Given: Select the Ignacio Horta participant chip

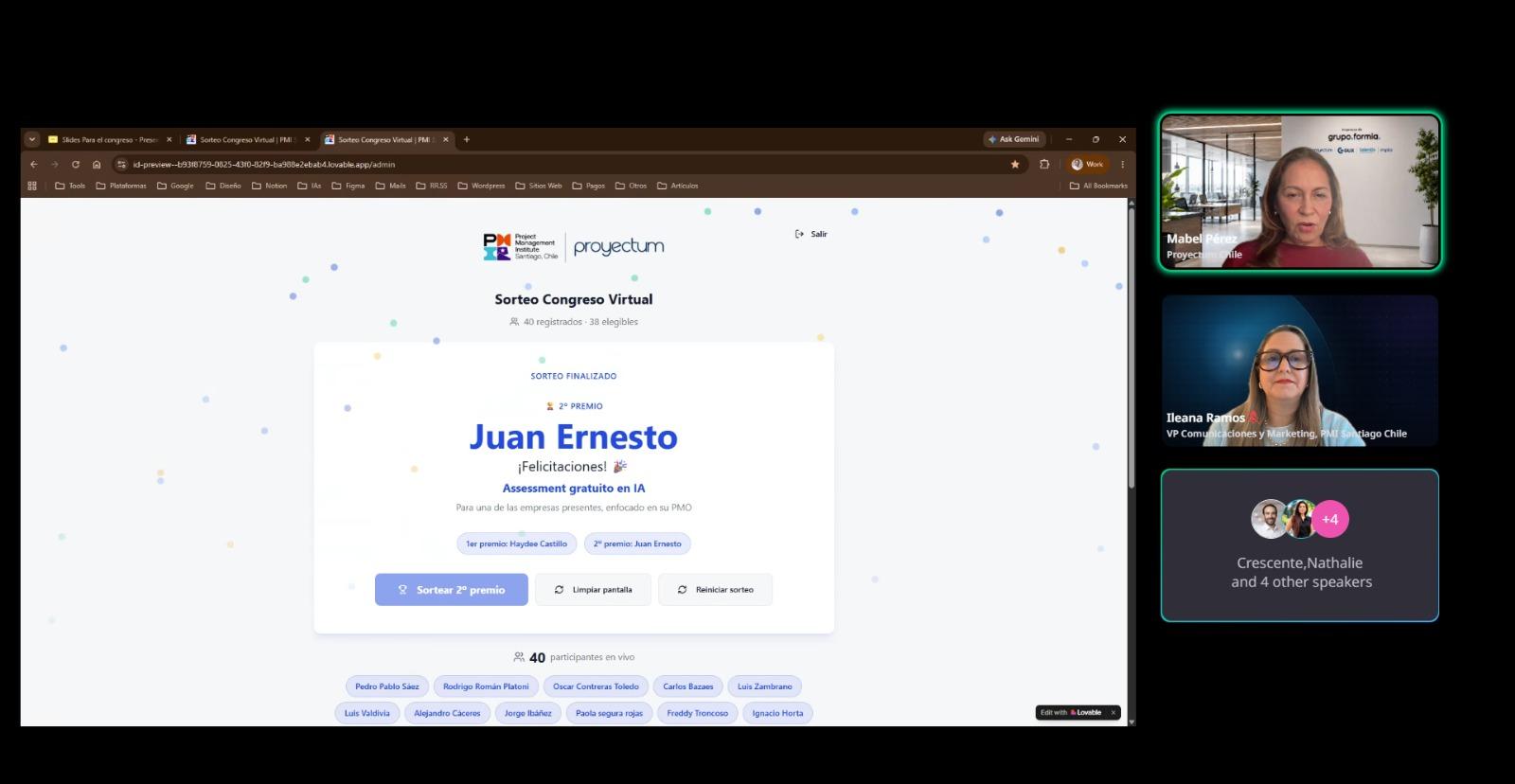Looking at the screenshot, I should coord(778,713).
